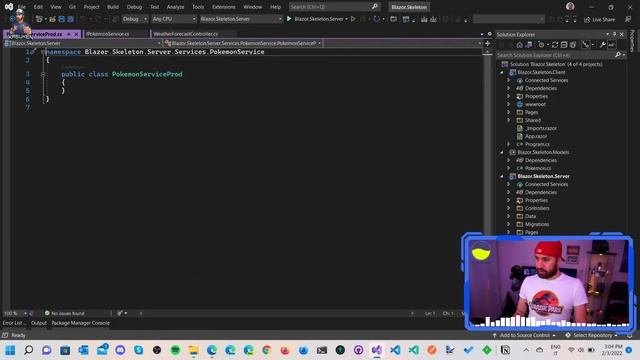Open Visual Studio Code from taskbar
The width and height of the screenshot is (640, 360).
(x=395, y=350)
